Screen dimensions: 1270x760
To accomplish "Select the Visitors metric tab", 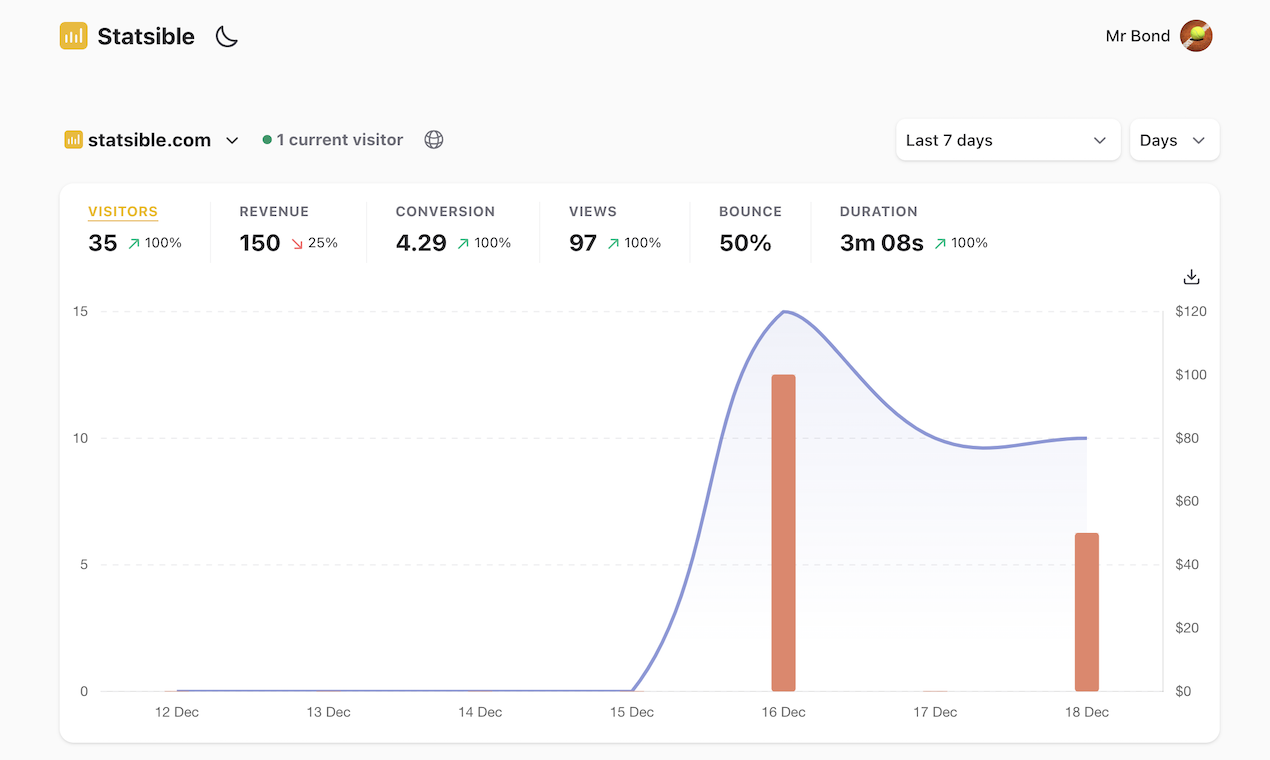I will click(123, 212).
